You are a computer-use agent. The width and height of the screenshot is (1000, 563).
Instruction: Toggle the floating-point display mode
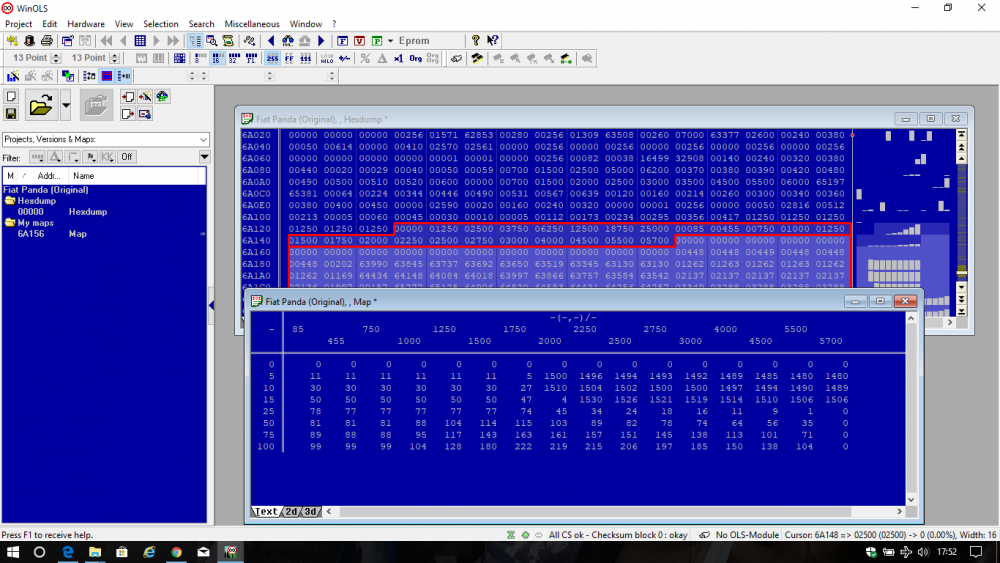251,59
